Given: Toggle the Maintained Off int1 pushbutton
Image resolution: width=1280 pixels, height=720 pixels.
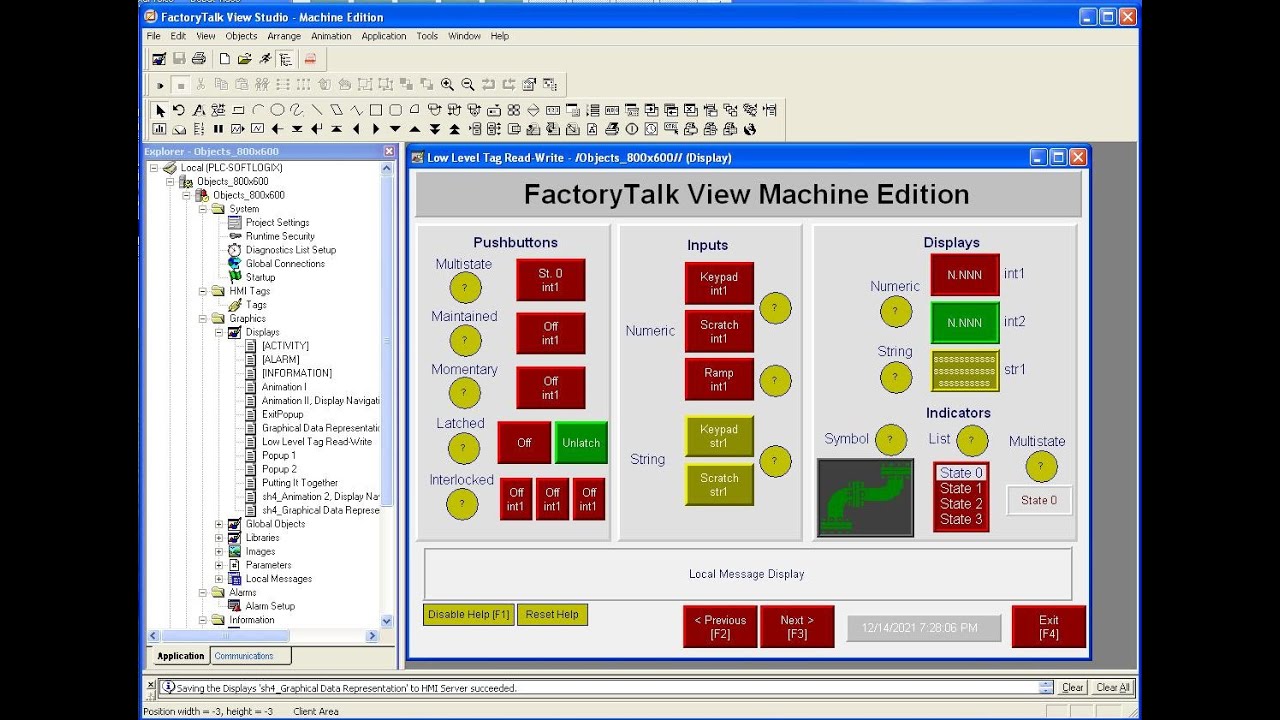Looking at the screenshot, I should click(551, 333).
